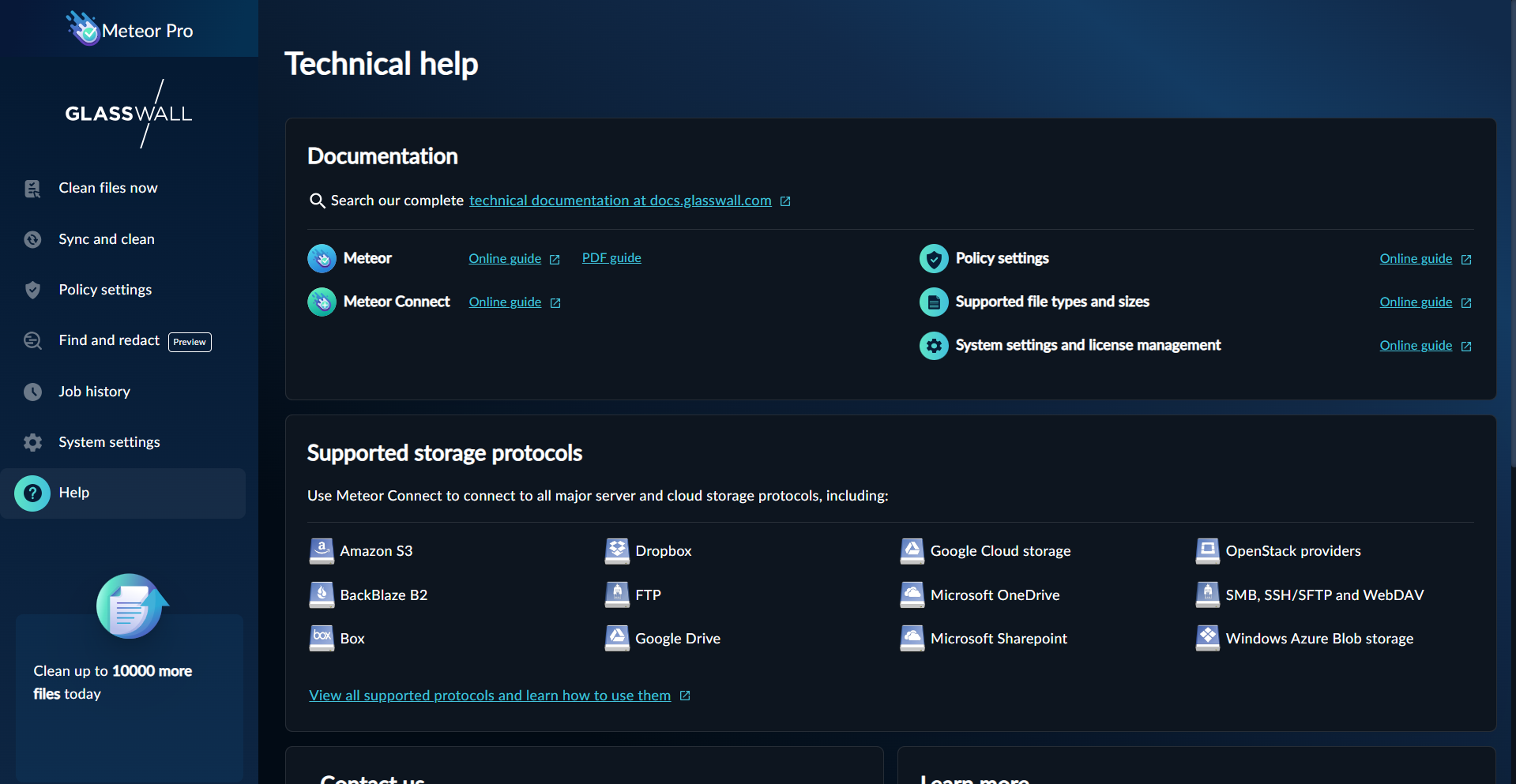Open the Online guide for Meteor Connect
1516x784 pixels.
coord(505,302)
